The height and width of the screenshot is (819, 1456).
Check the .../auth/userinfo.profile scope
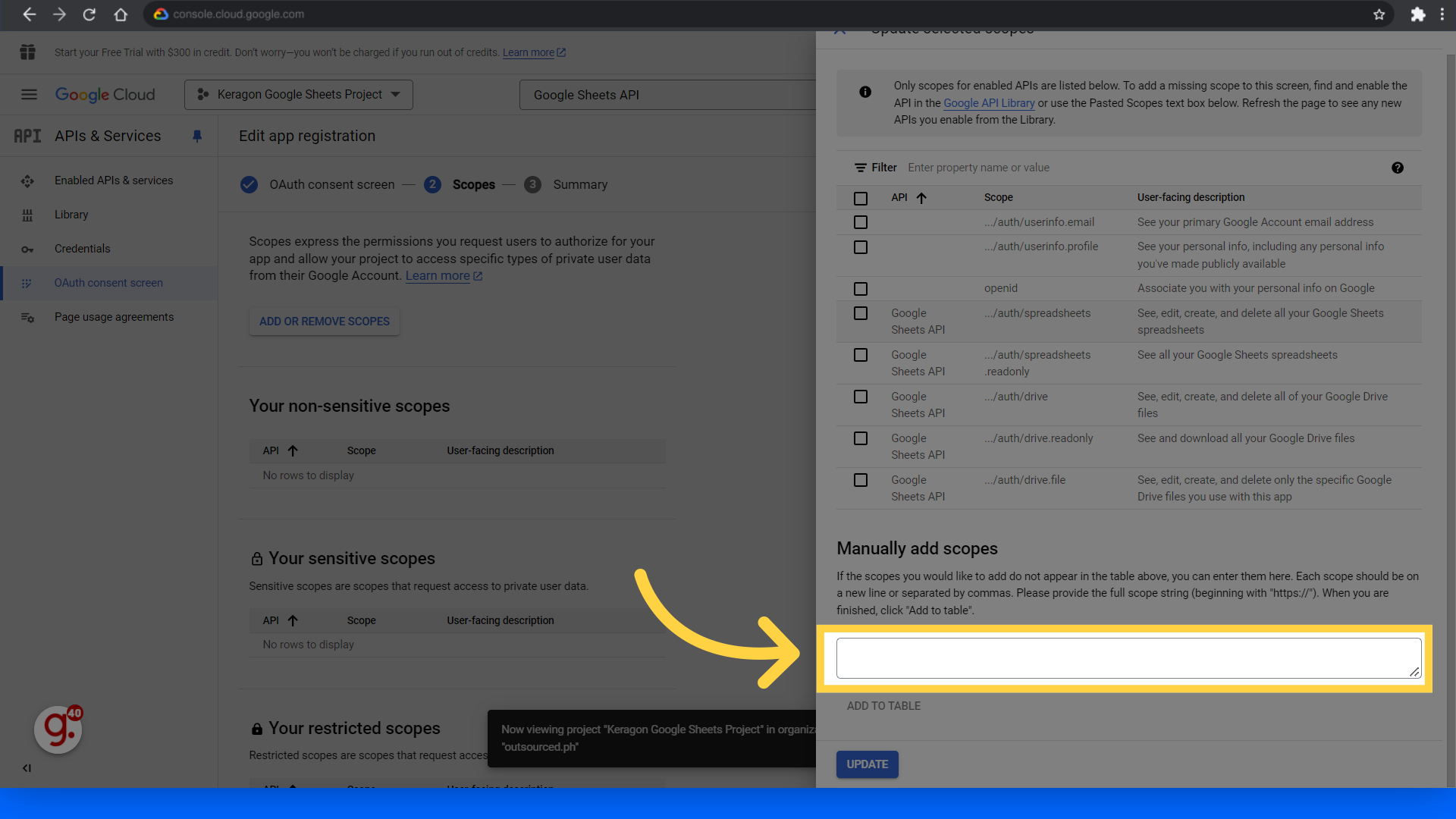click(861, 247)
